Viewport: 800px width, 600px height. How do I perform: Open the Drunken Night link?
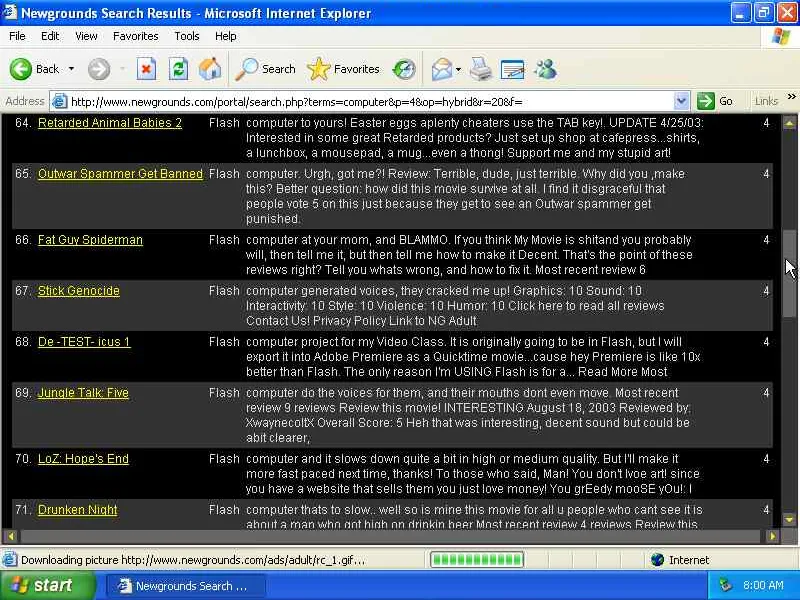pos(78,510)
